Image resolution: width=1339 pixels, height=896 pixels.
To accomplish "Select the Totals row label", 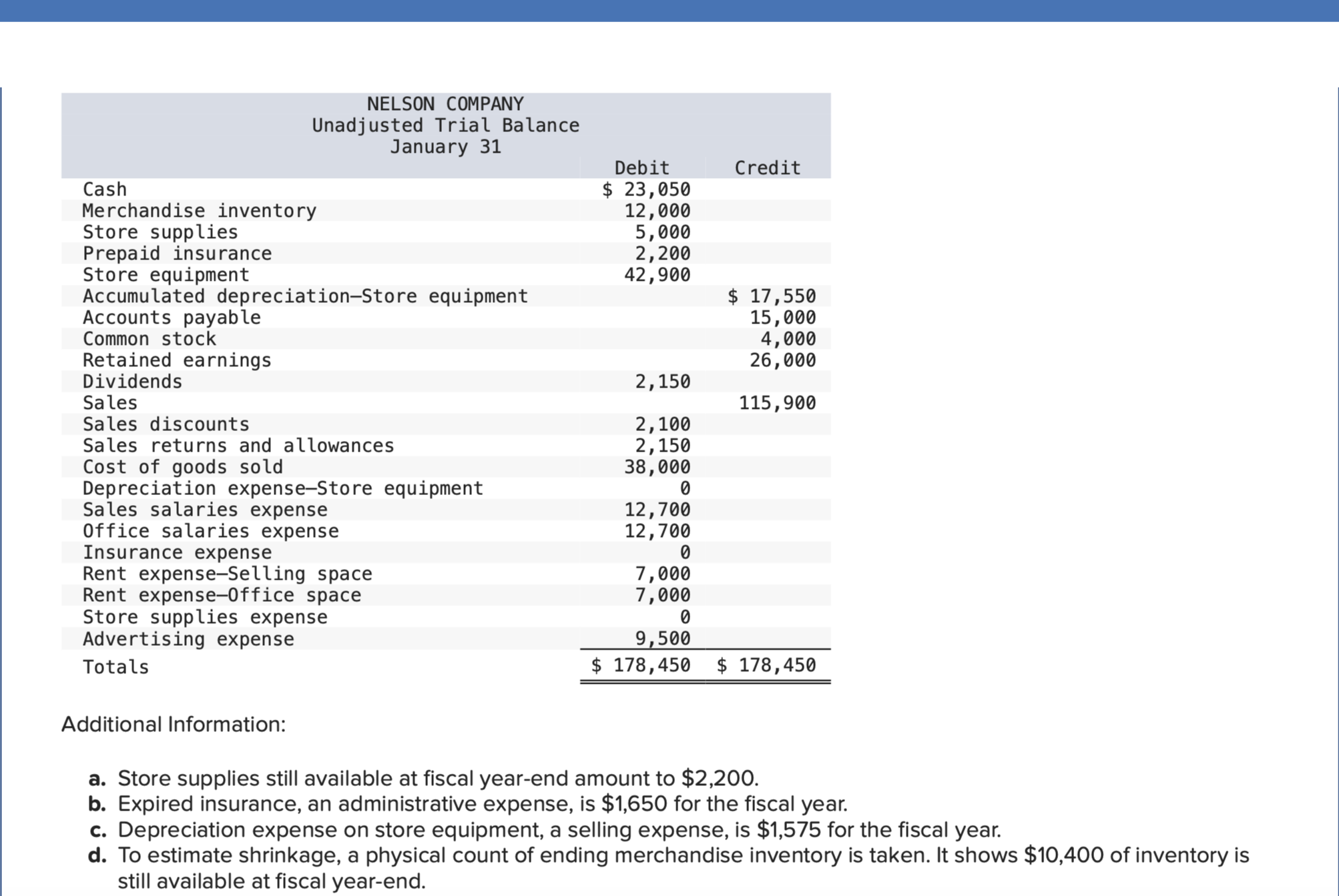I will pos(115,667).
